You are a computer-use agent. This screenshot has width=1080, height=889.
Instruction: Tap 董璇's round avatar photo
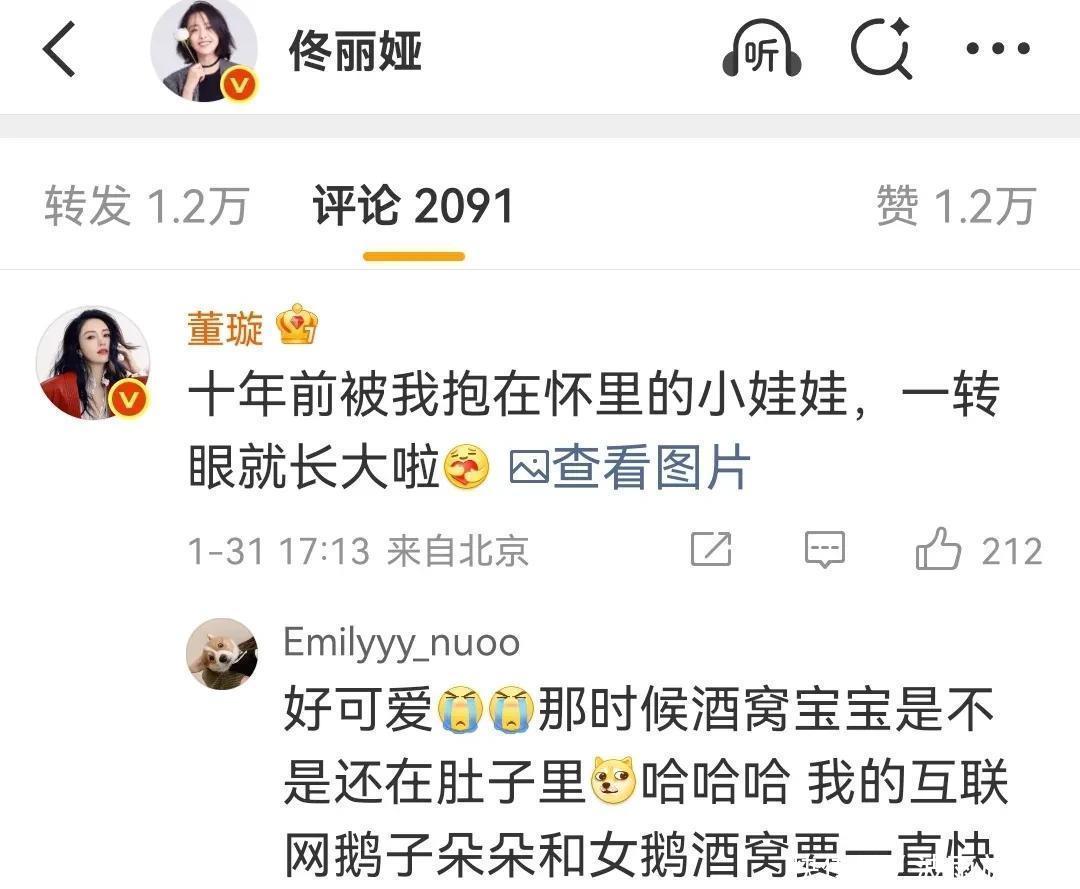pyautogui.click(x=93, y=363)
